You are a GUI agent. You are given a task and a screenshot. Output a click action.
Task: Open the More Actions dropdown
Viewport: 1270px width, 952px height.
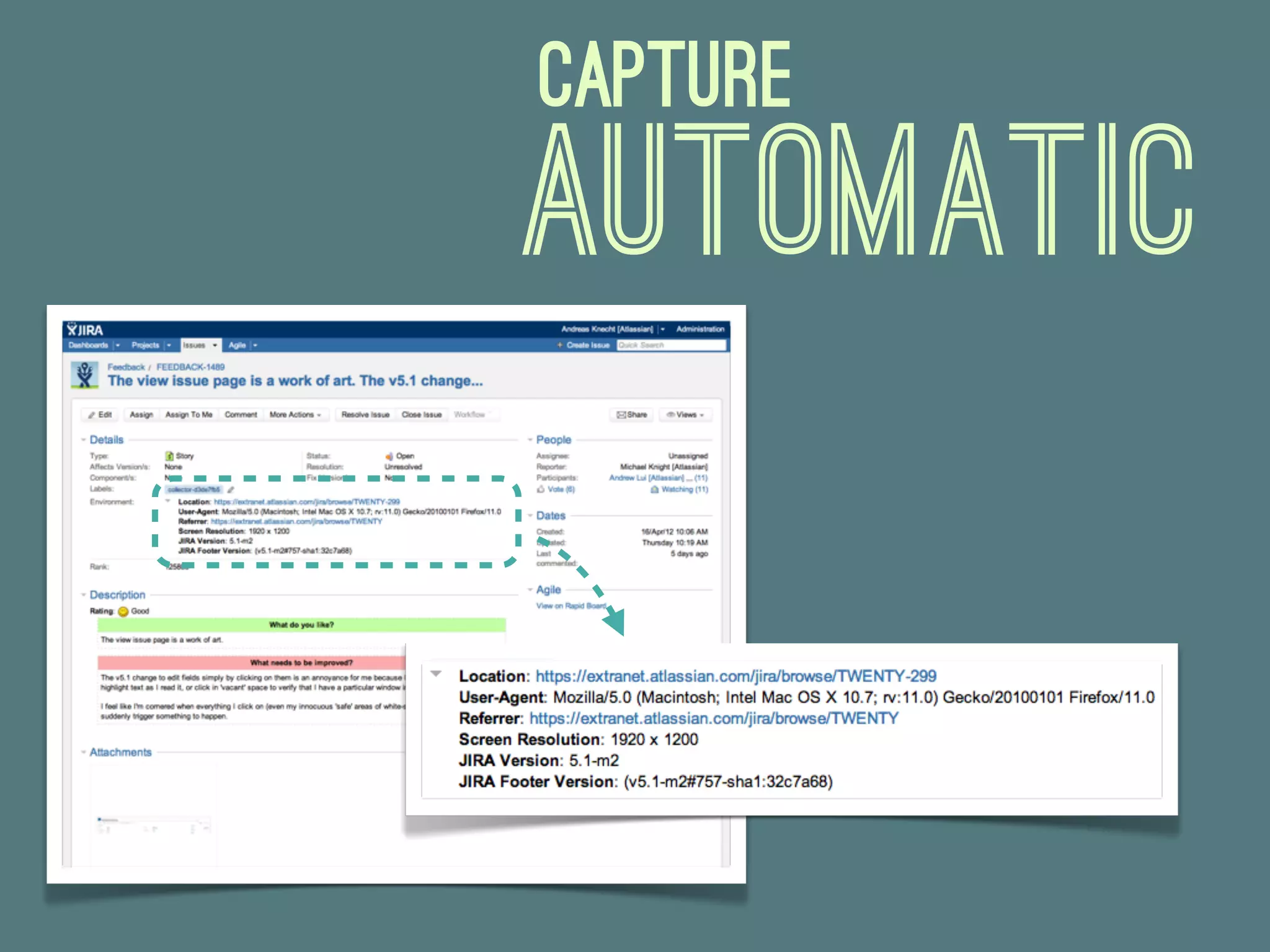coord(295,415)
